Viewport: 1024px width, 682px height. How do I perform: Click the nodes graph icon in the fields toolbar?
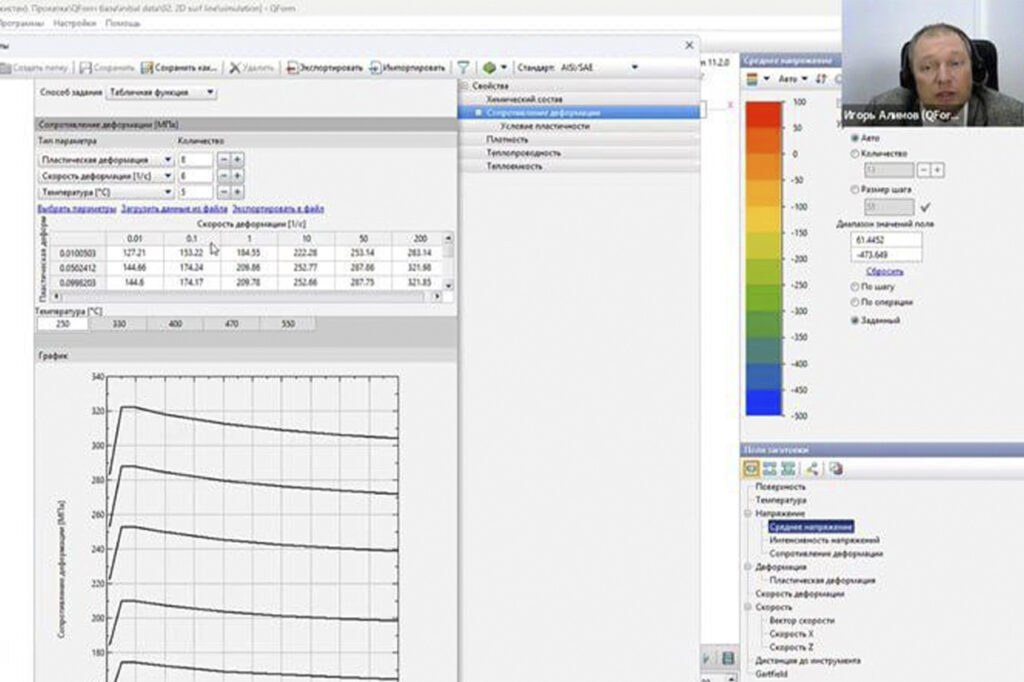click(x=811, y=468)
